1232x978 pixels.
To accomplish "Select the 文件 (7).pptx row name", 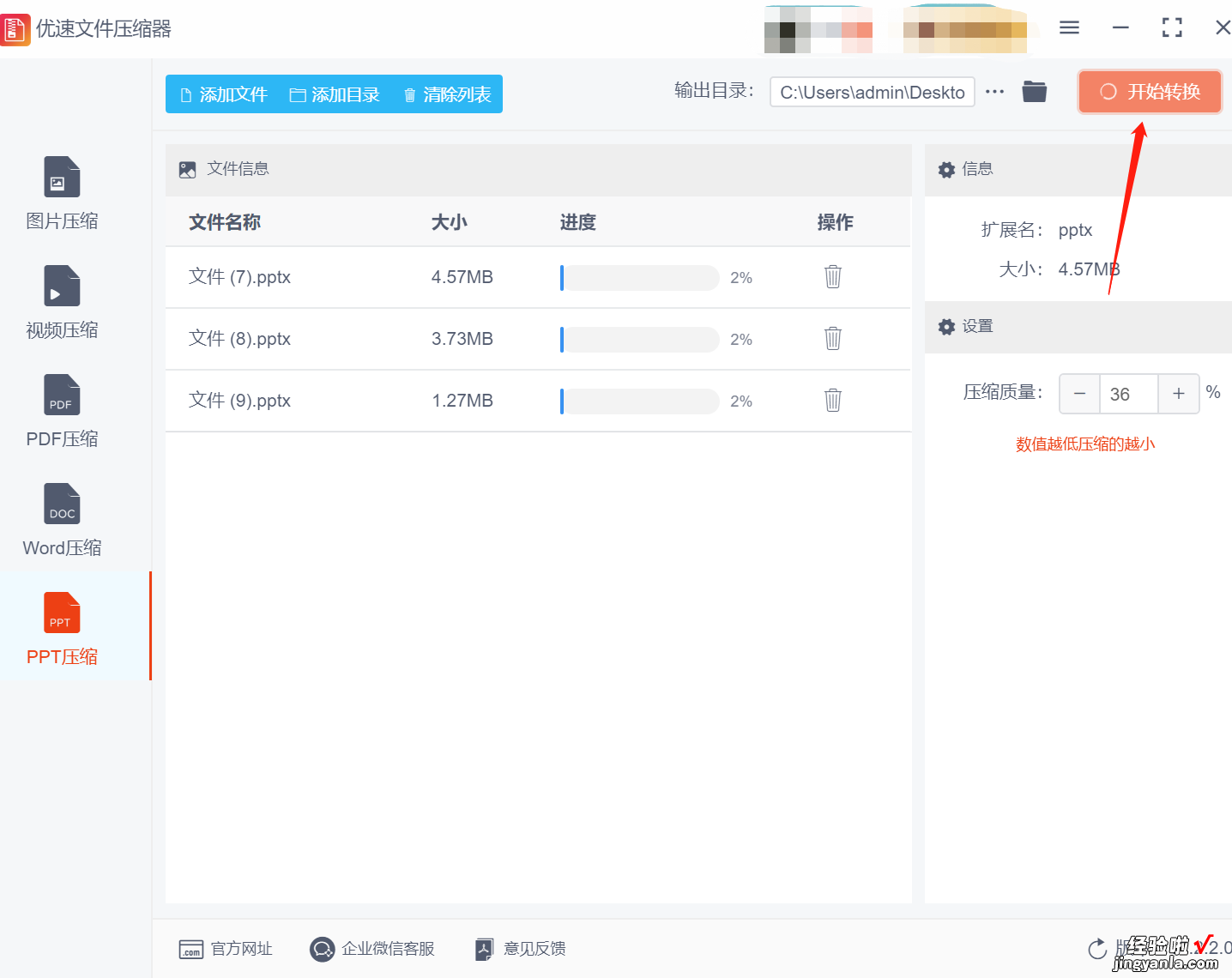I will pyautogui.click(x=239, y=277).
